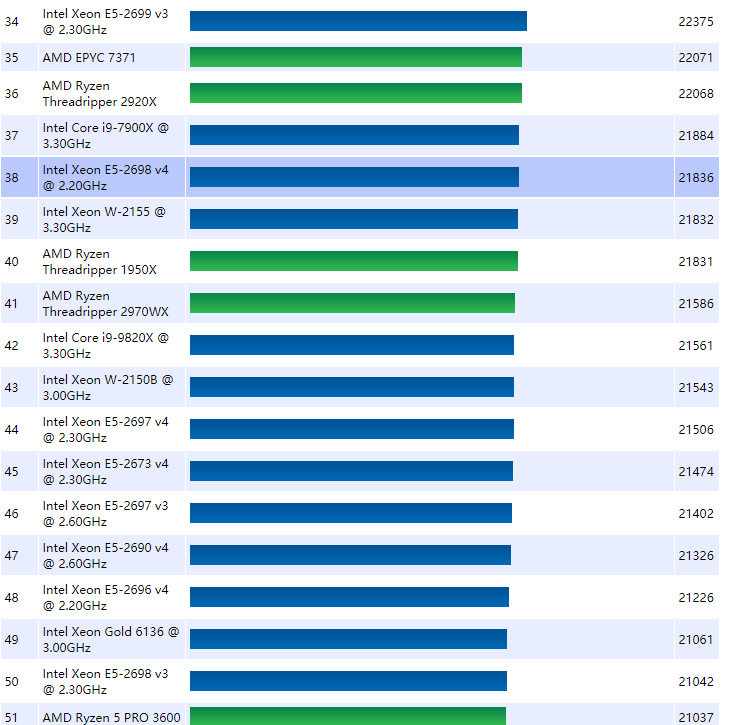Click the AMD EPYC 7371 name
740x725 pixels.
tap(89, 58)
